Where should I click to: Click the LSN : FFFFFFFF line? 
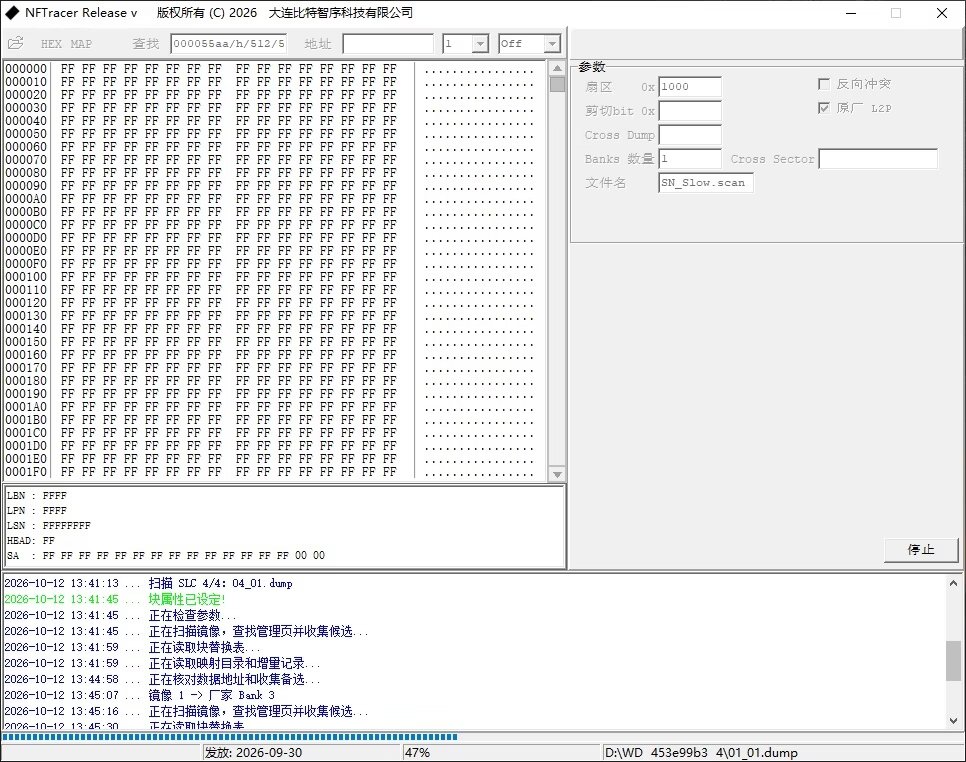coord(49,525)
